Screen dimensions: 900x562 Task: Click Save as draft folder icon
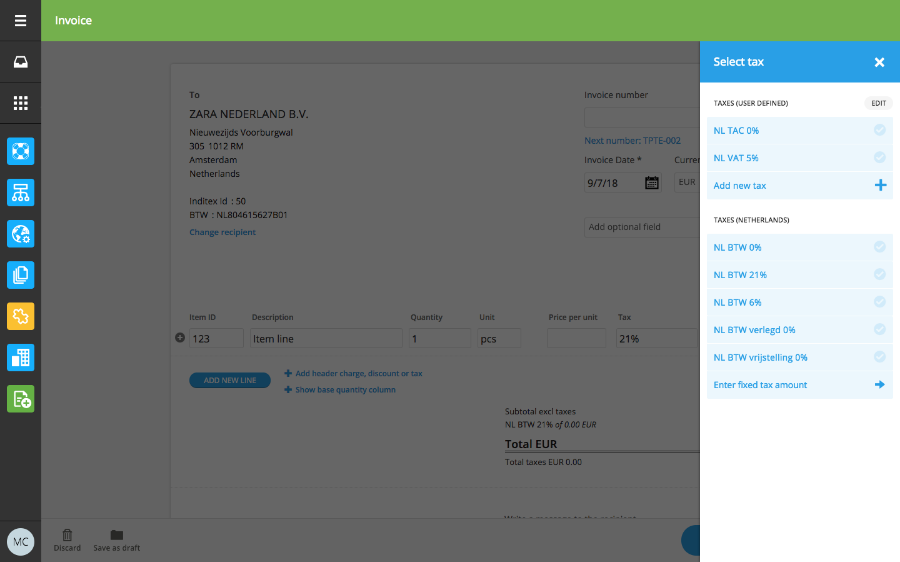(x=117, y=535)
